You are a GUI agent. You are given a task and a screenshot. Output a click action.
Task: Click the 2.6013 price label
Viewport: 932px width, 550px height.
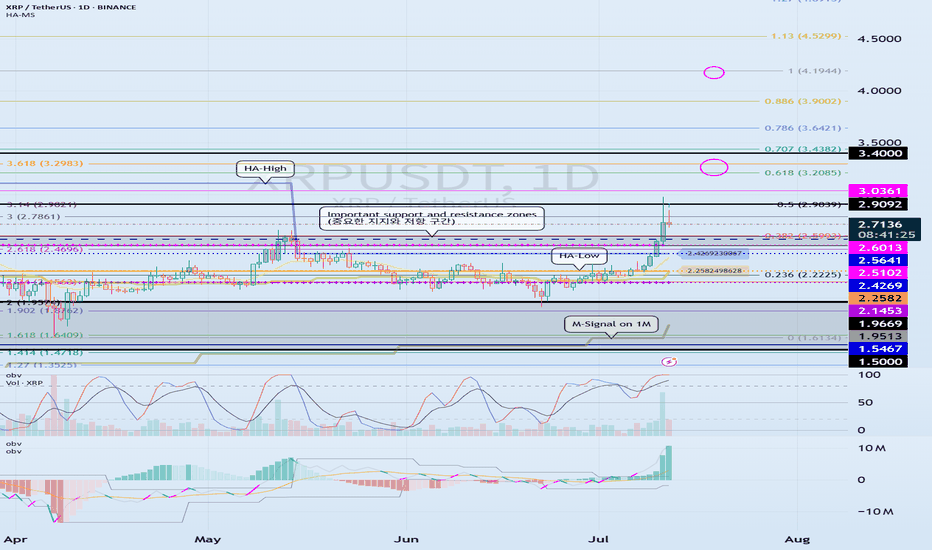coord(879,247)
